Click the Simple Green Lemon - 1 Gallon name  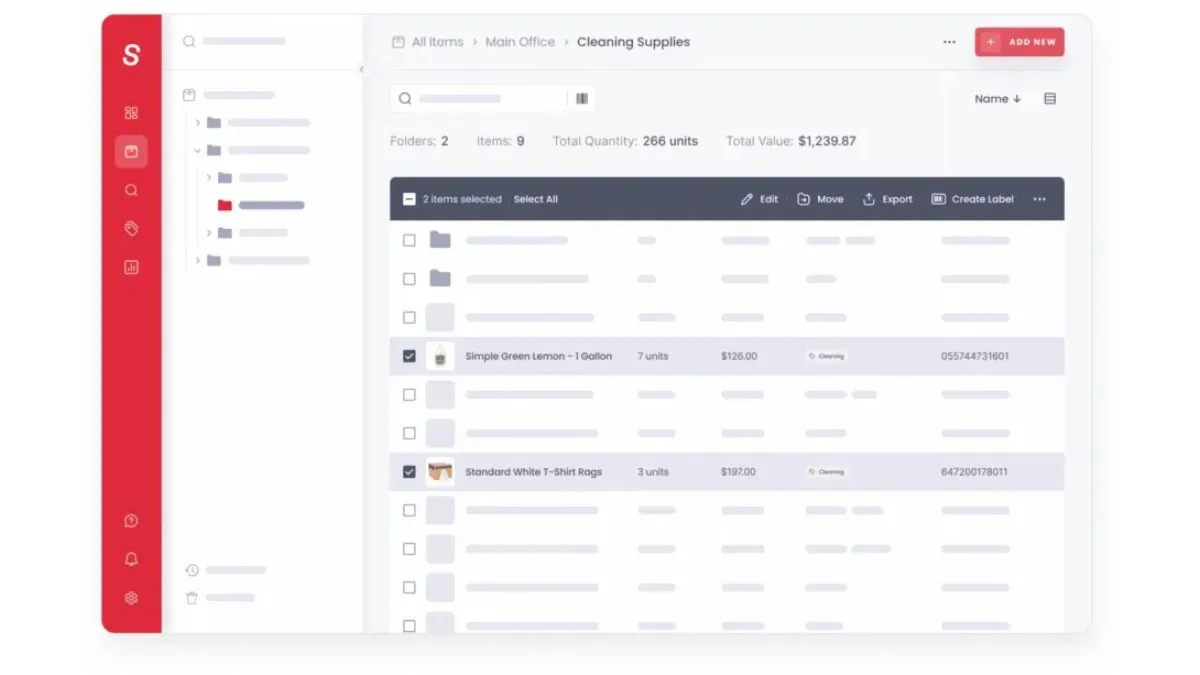point(539,356)
